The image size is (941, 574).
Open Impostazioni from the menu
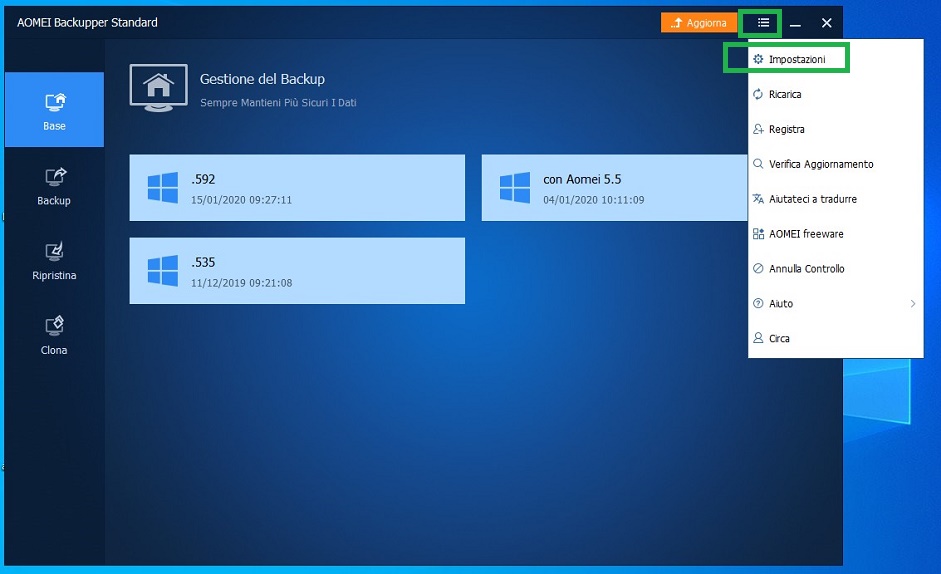click(835, 59)
